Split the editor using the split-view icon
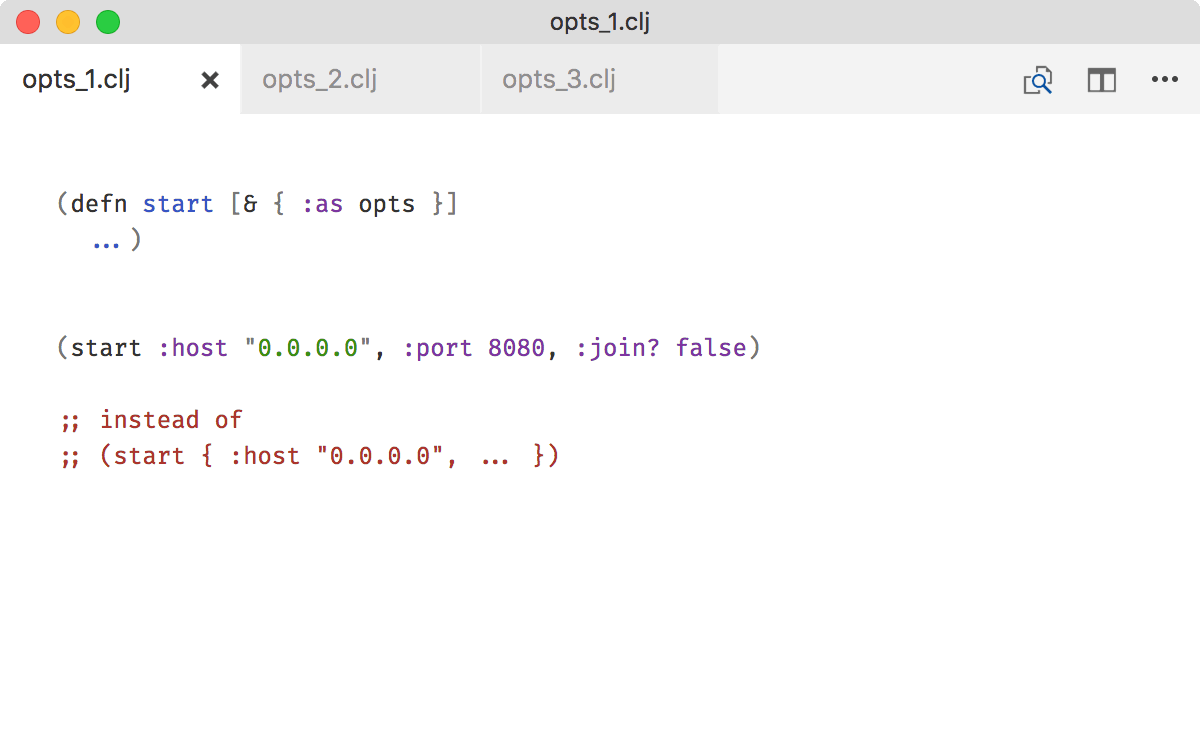Image resolution: width=1200 pixels, height=742 pixels. [x=1101, y=80]
